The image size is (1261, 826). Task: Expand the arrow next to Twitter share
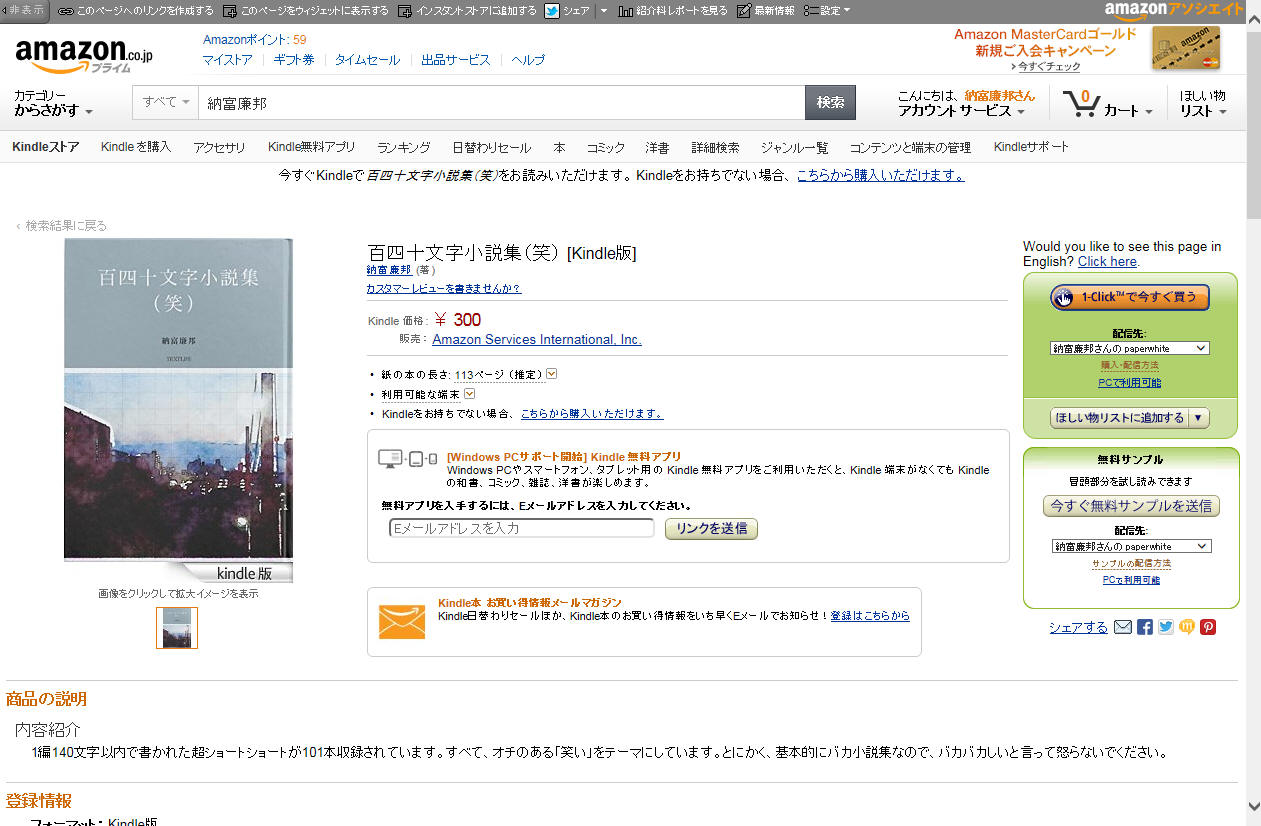point(603,11)
